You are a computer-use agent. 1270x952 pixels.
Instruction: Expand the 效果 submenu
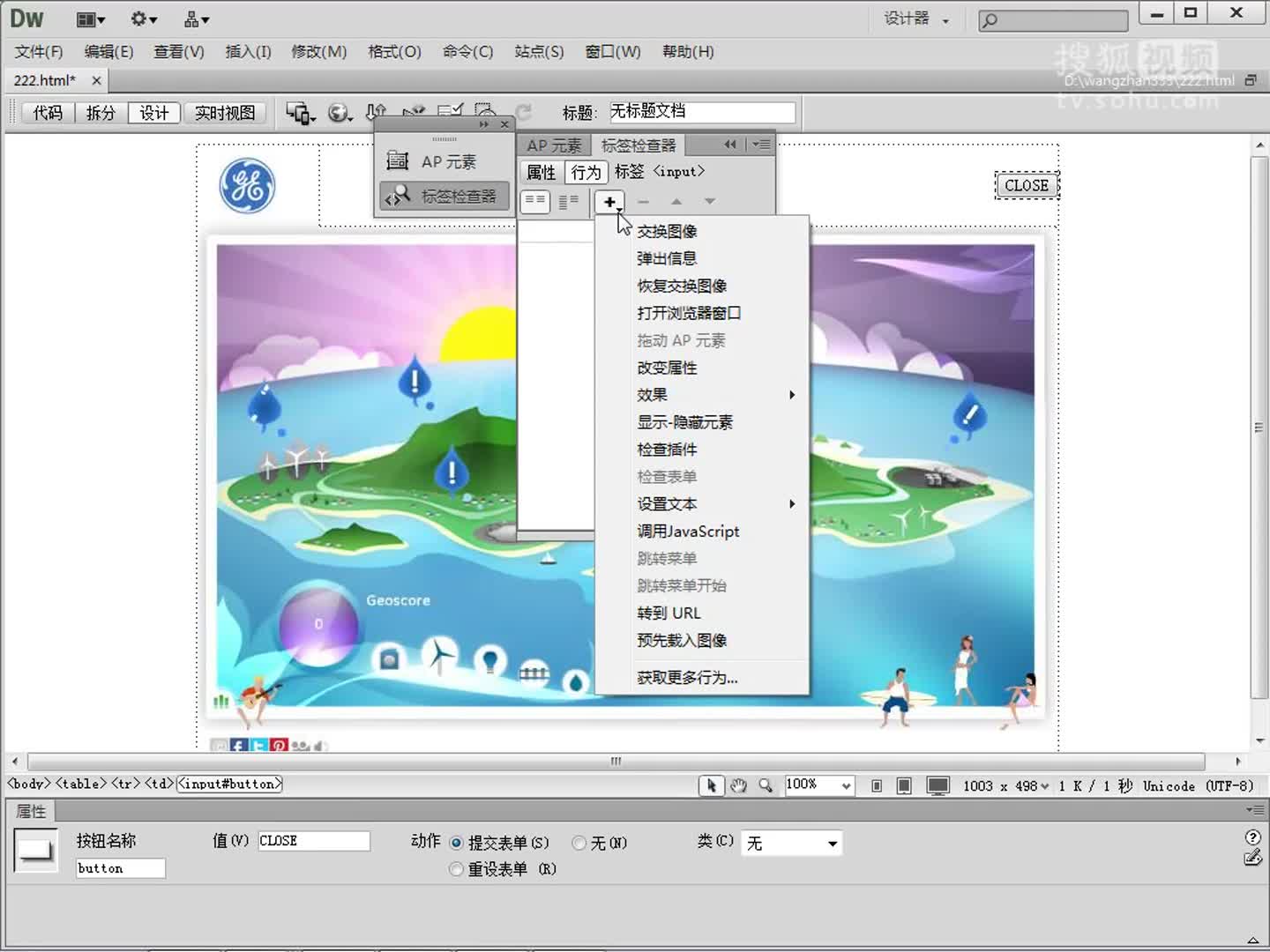tap(702, 395)
